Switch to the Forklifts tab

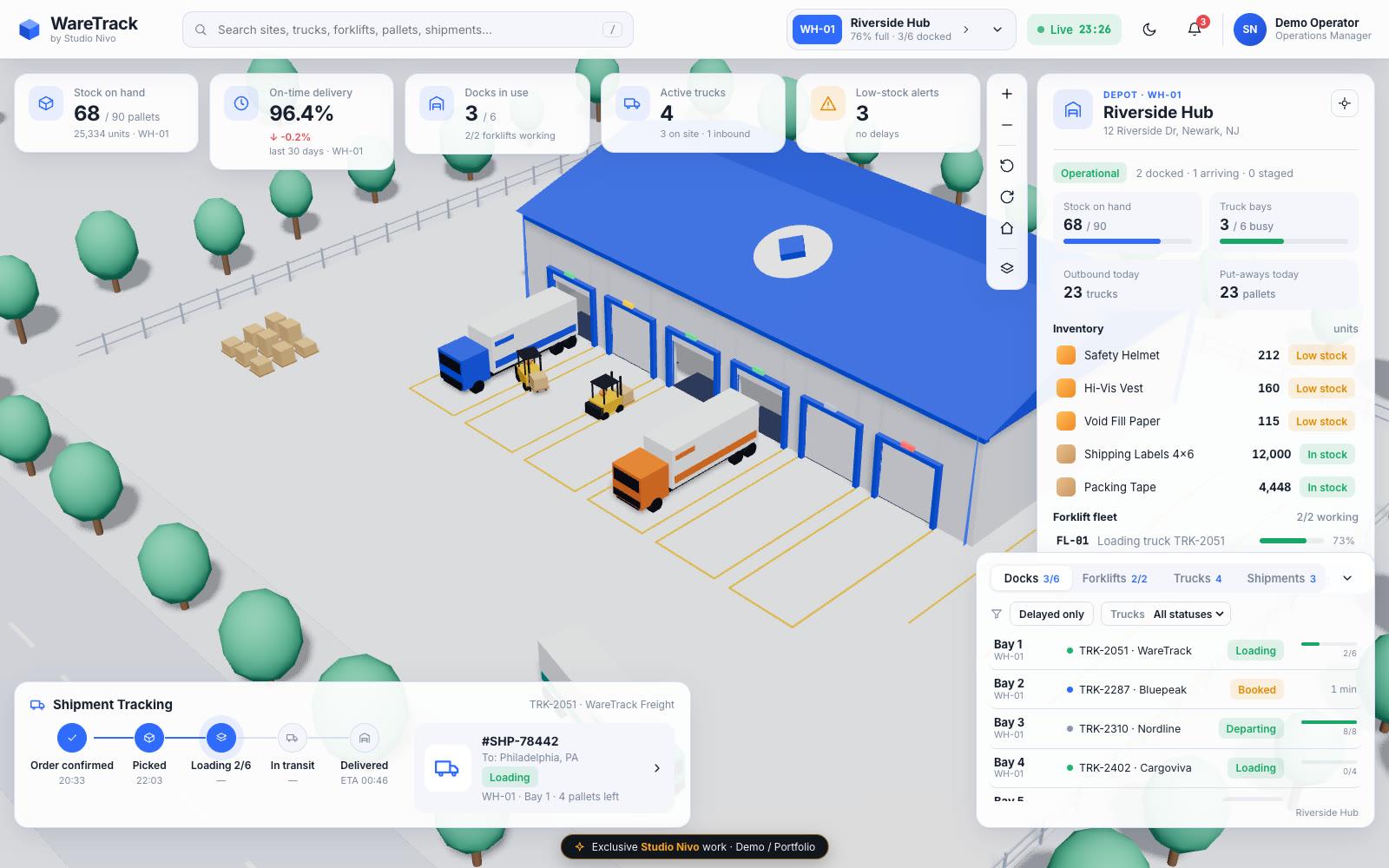click(x=1115, y=578)
